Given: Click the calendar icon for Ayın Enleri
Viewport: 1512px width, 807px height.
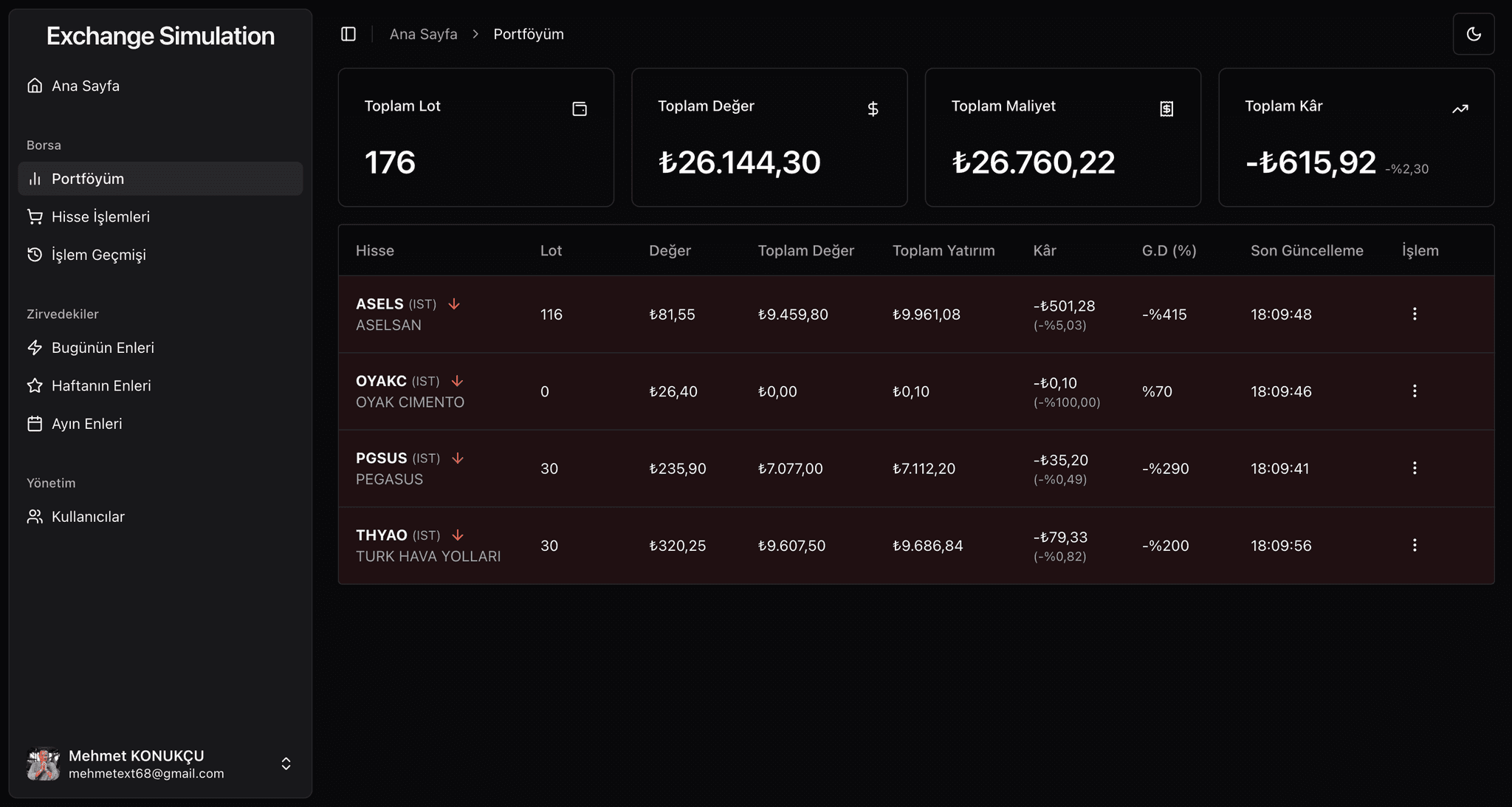Looking at the screenshot, I should (35, 424).
